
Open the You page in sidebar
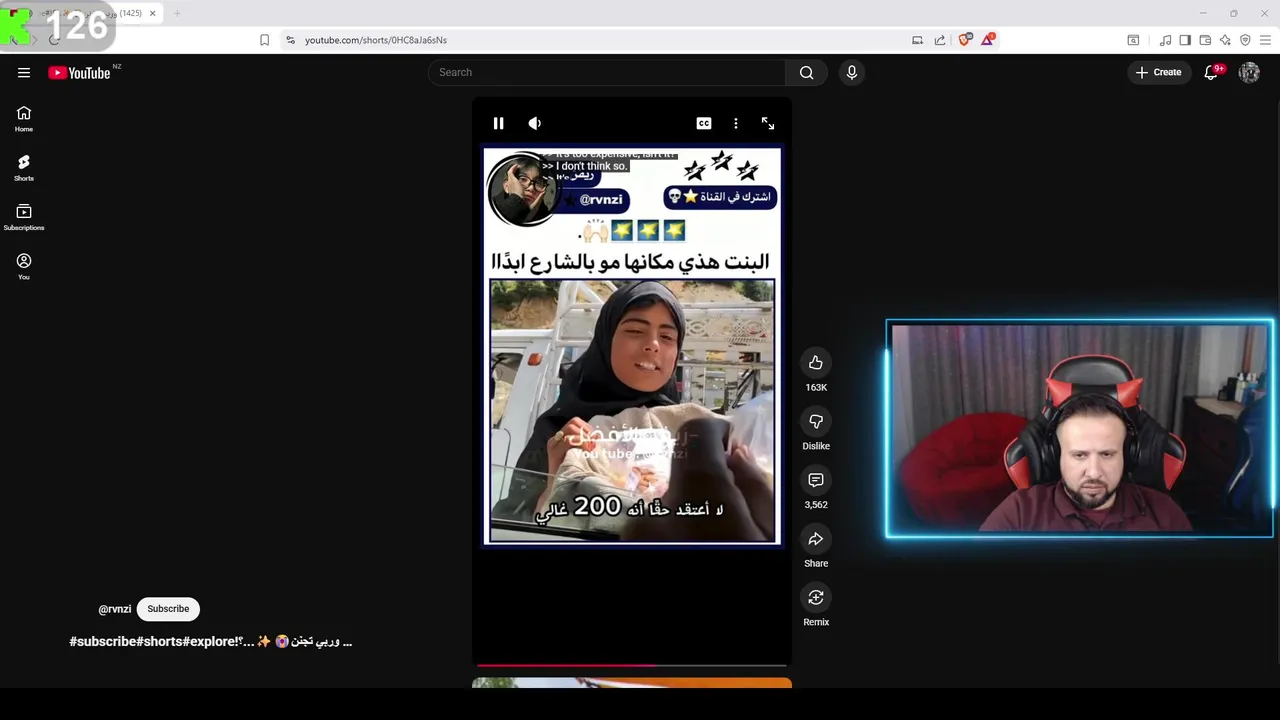pos(24,266)
